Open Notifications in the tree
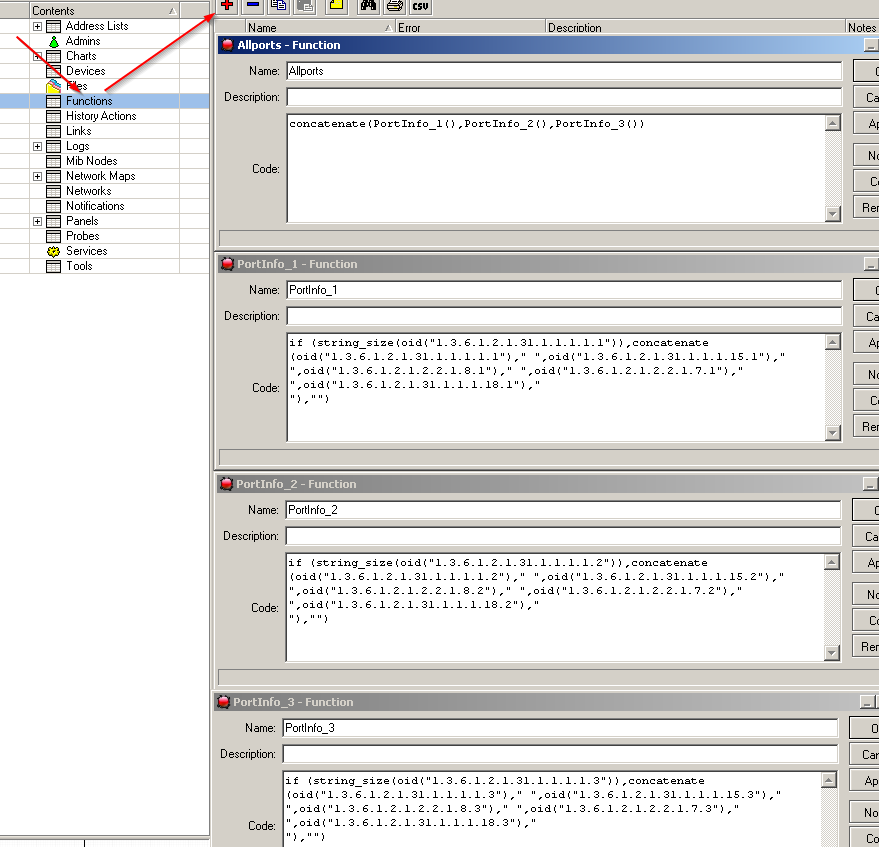 tap(95, 206)
